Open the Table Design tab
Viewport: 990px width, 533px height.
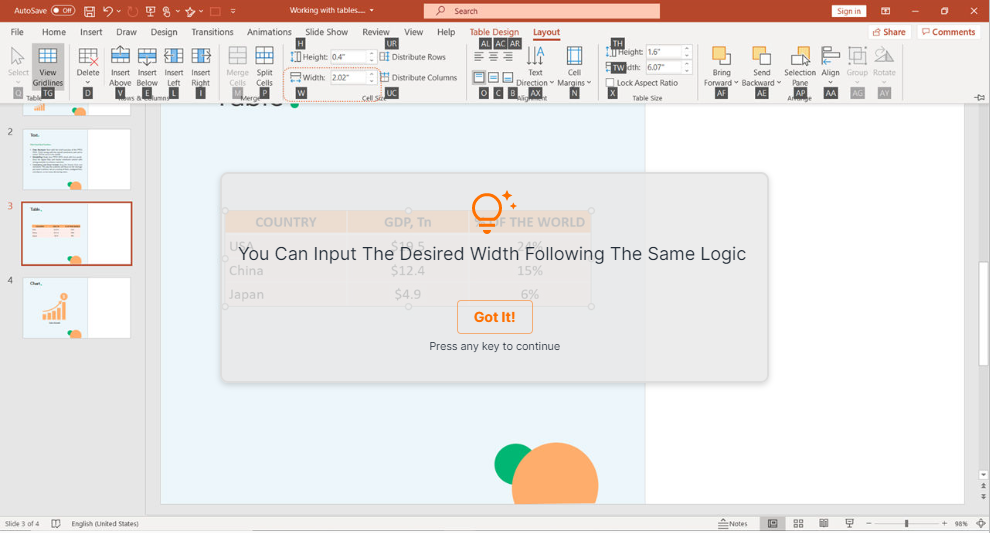494,32
